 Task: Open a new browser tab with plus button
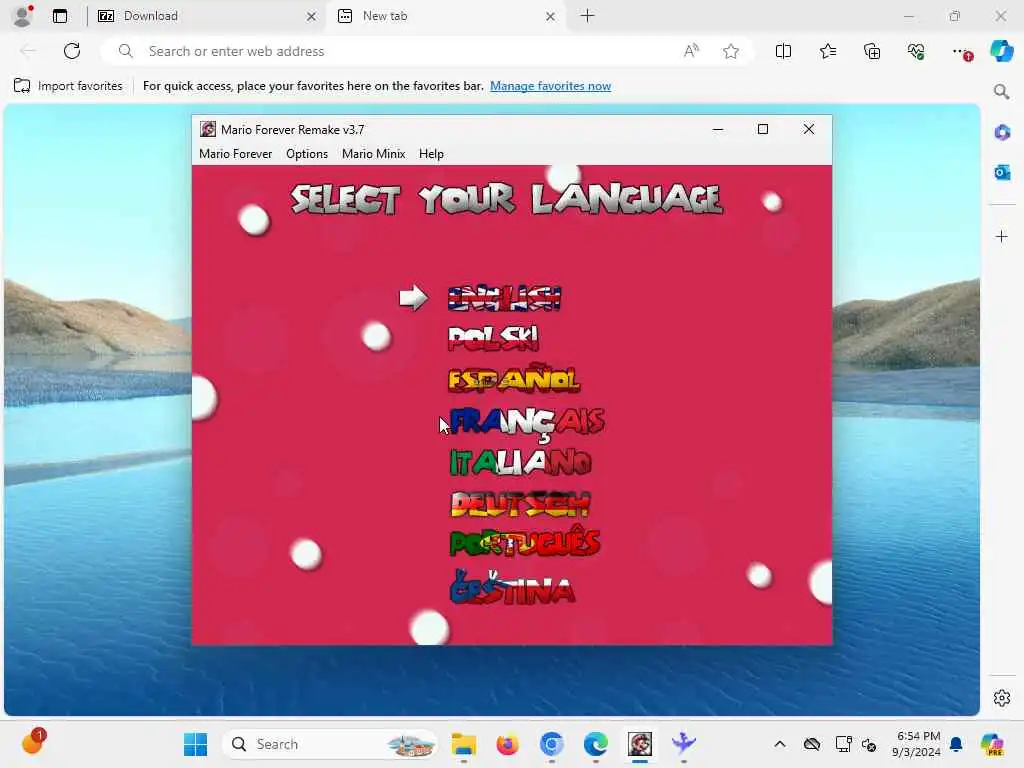pos(587,16)
